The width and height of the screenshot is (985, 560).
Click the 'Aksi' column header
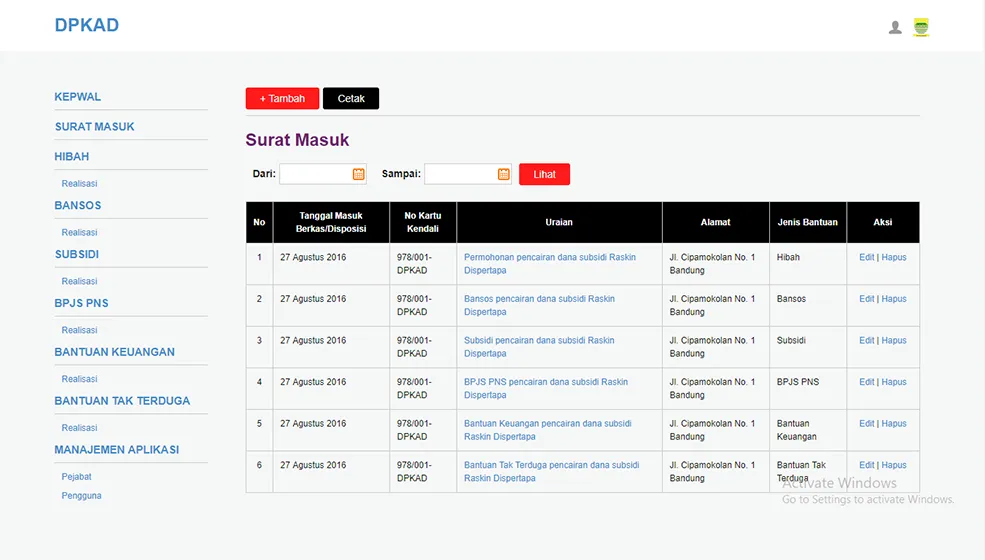point(883,222)
